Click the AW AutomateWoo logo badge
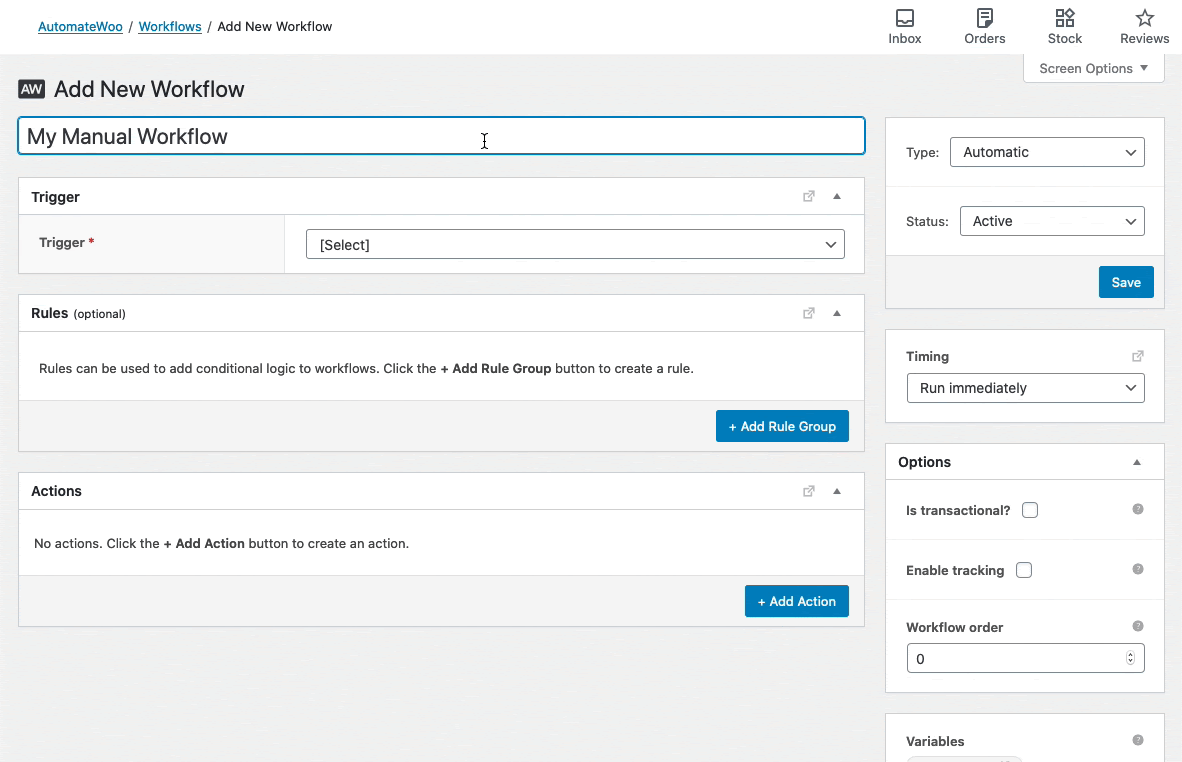The width and height of the screenshot is (1182, 762). pos(32,90)
